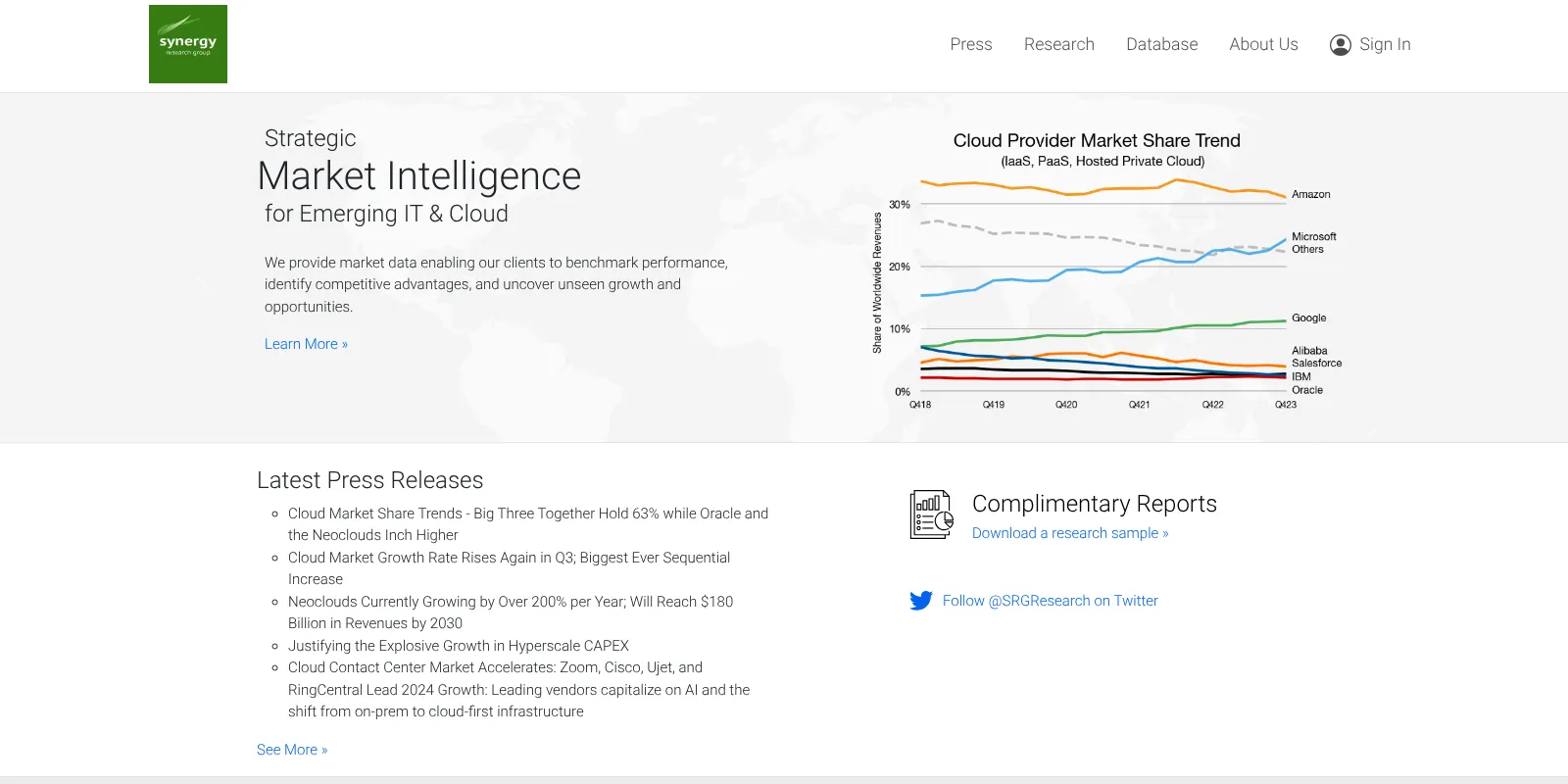Screen dimensions: 1568x784
Task: Click the Salesforce label in the chart
Action: pos(1317,364)
